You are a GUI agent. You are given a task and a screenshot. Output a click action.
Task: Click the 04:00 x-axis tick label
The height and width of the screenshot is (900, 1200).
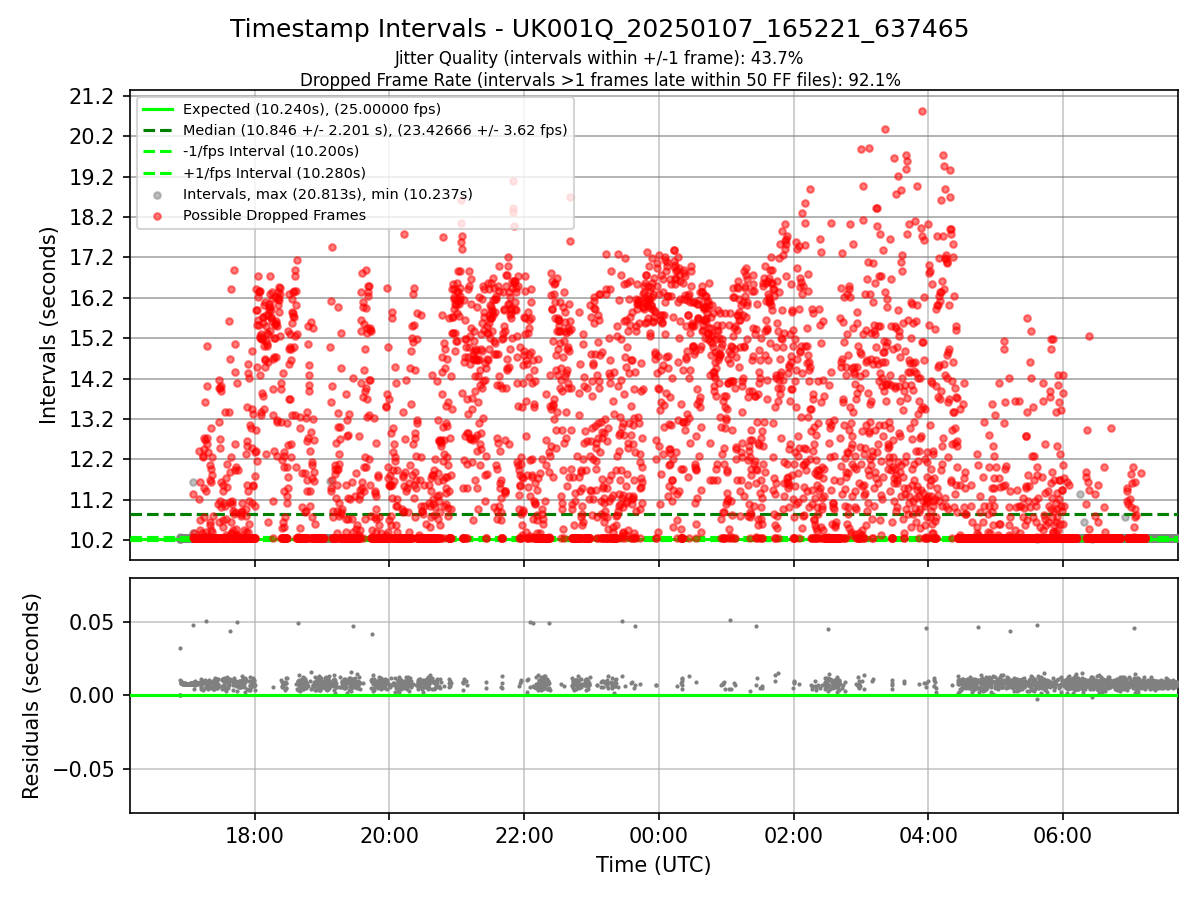[x=928, y=834]
